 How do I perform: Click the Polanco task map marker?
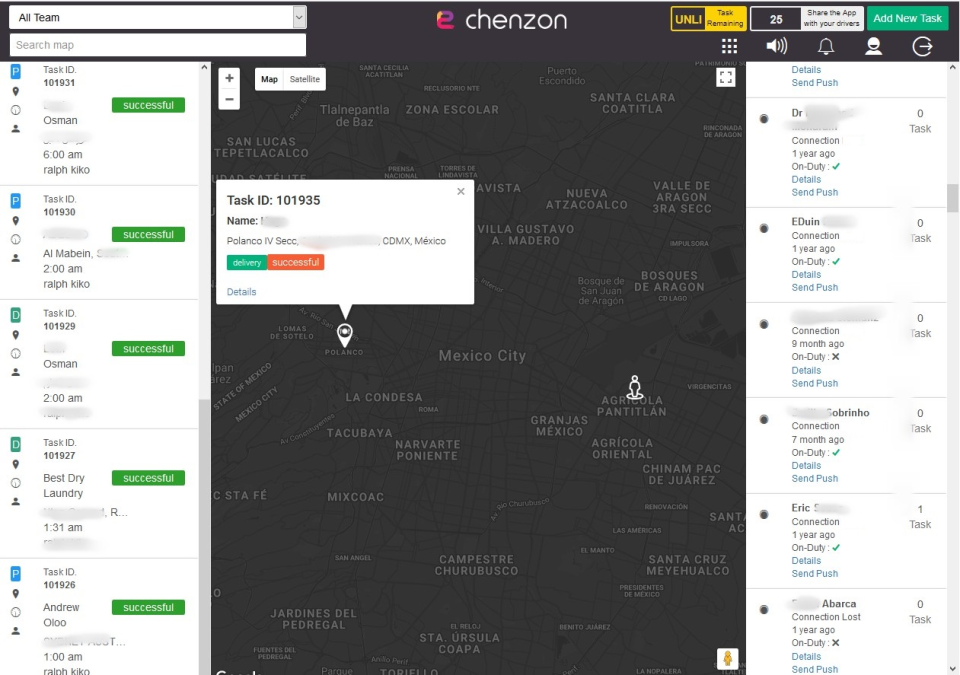[345, 335]
